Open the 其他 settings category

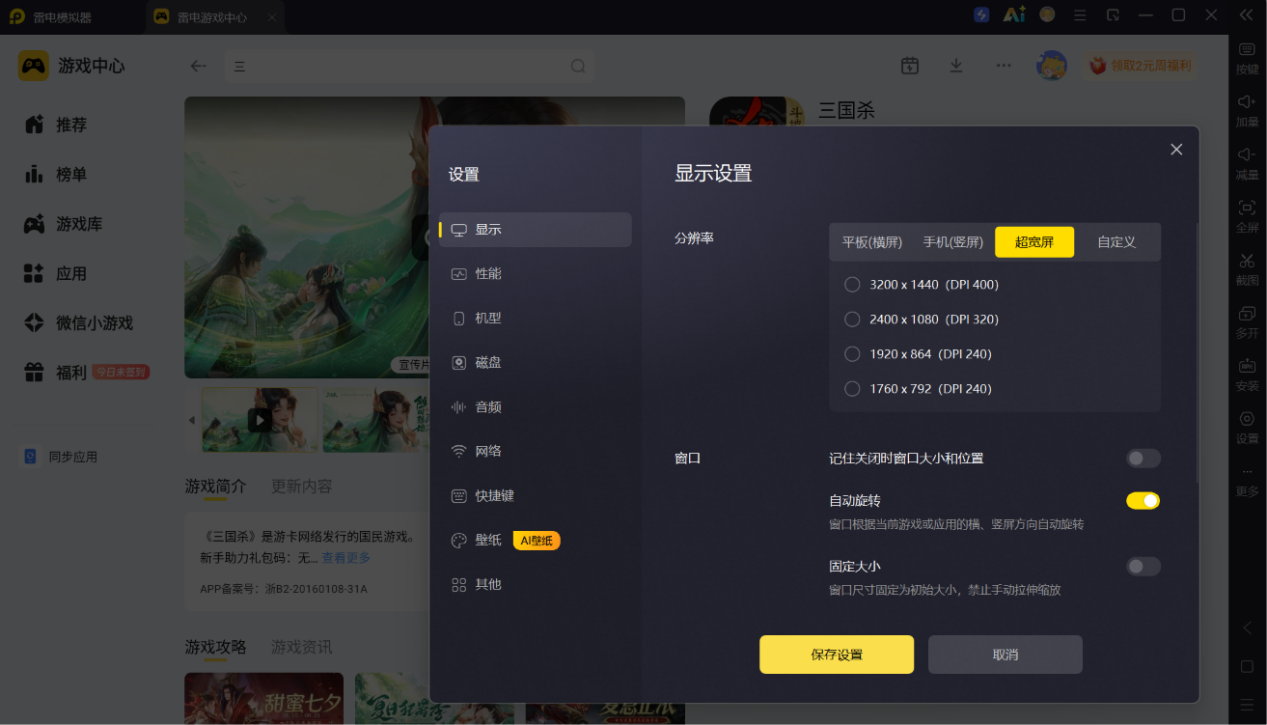[x=535, y=584]
